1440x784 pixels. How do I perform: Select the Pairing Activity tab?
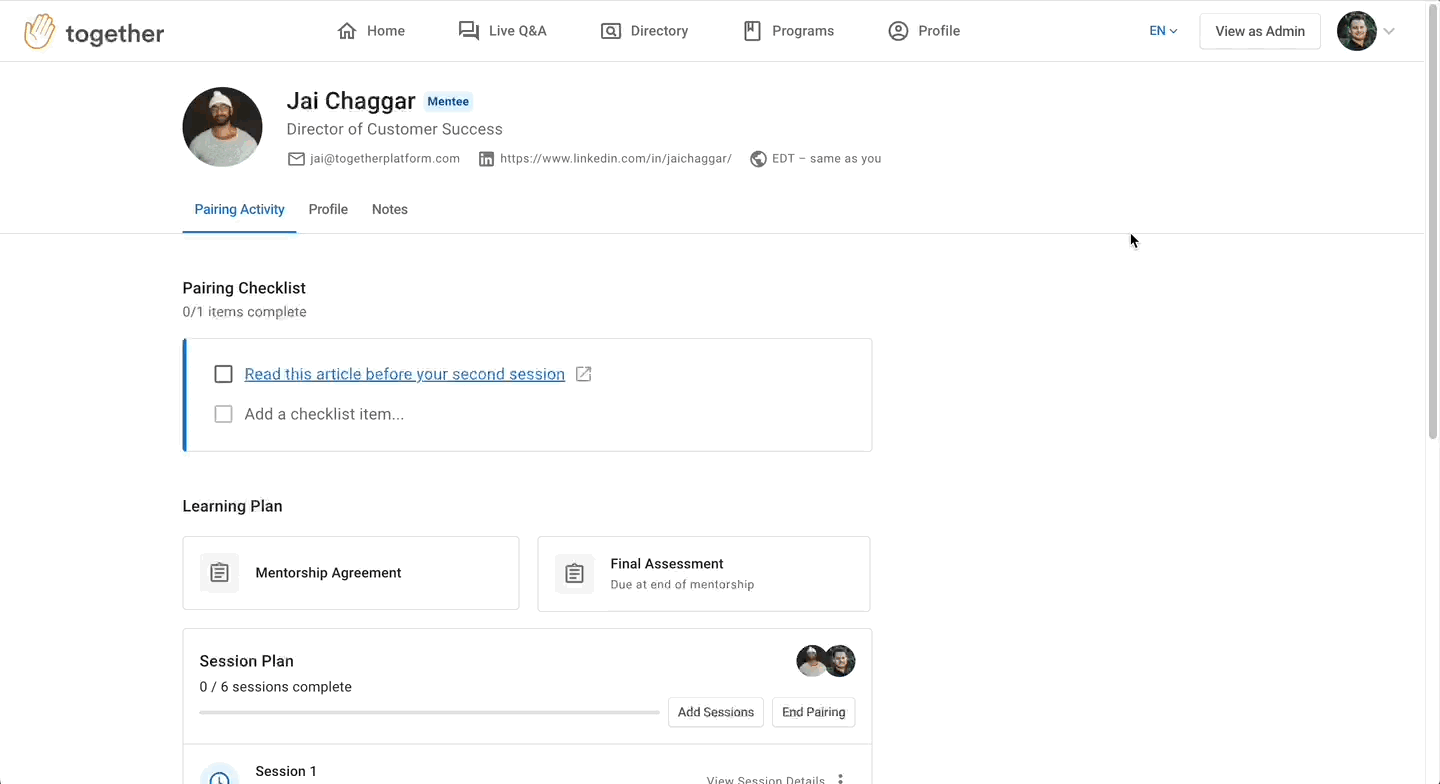[x=239, y=210]
